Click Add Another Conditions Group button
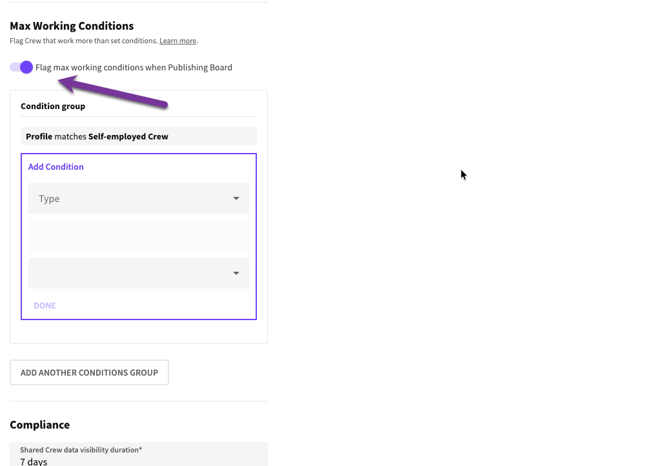The height and width of the screenshot is (466, 670). (89, 372)
